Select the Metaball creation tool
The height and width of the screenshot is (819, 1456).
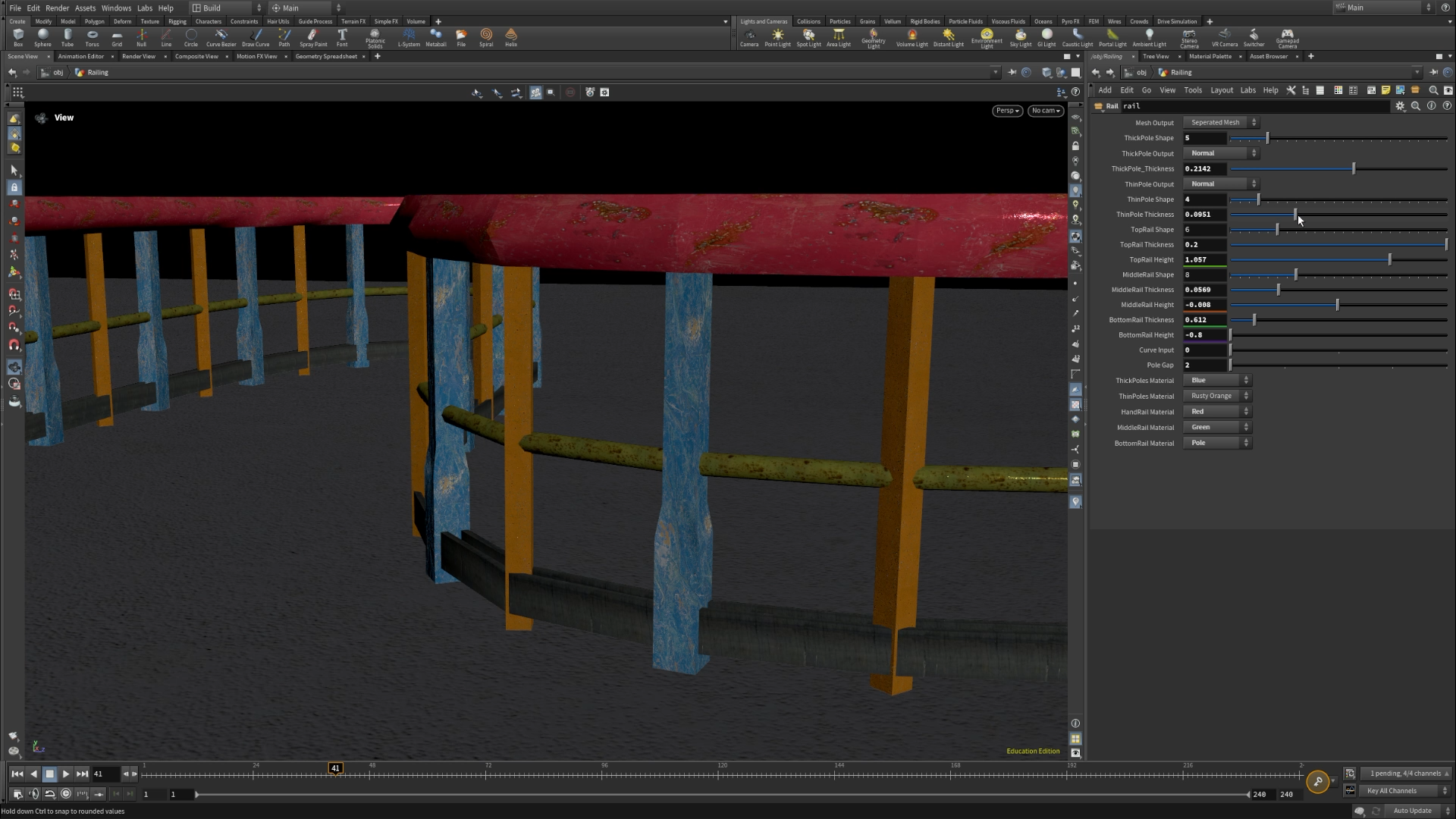pyautogui.click(x=436, y=36)
